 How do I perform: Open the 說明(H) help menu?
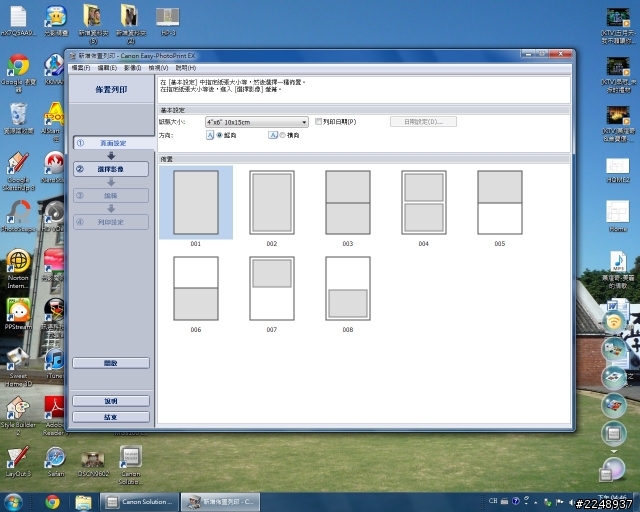pyautogui.click(x=186, y=67)
